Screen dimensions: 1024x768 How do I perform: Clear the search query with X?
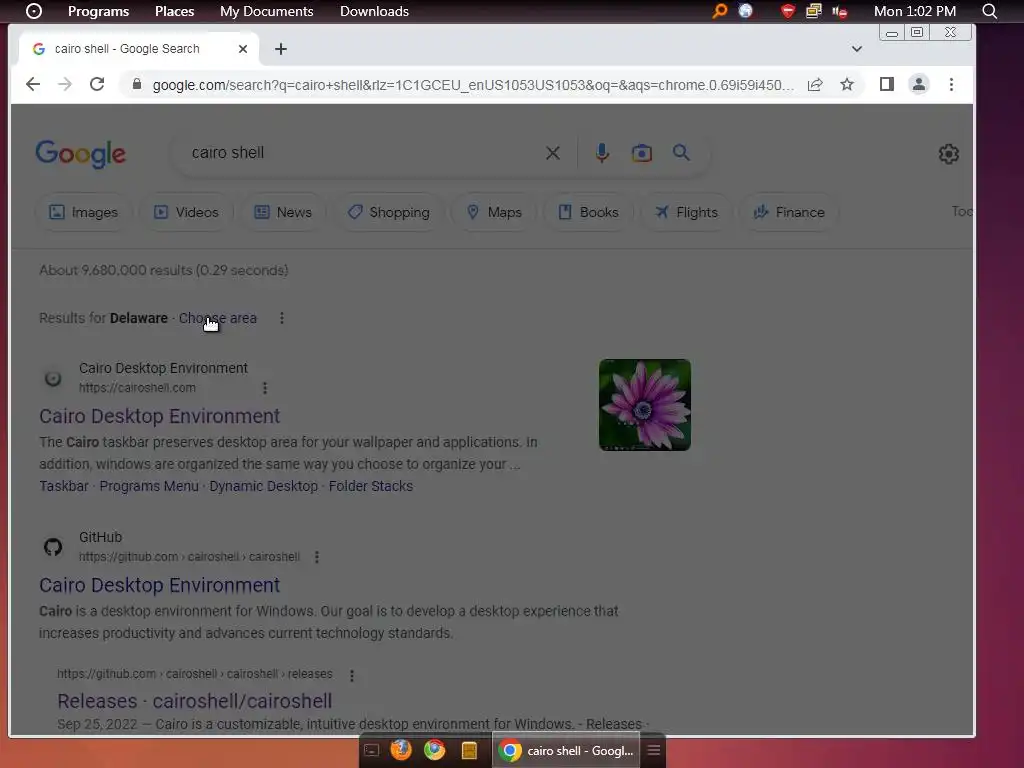pyautogui.click(x=552, y=153)
